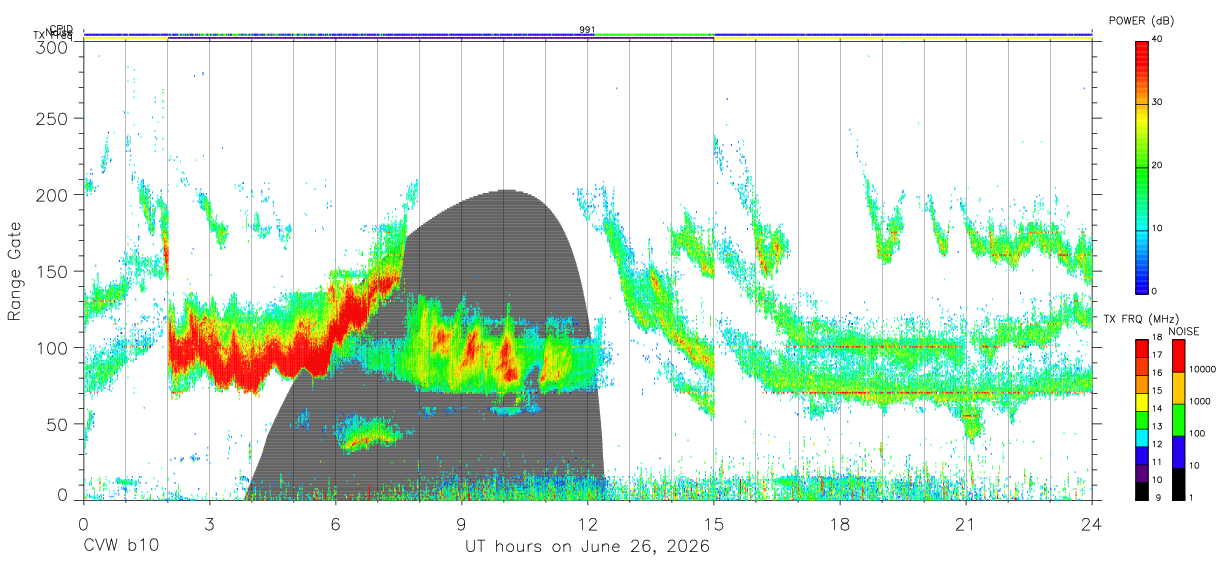Pick the green NOISE swatch above 100

1178,420
